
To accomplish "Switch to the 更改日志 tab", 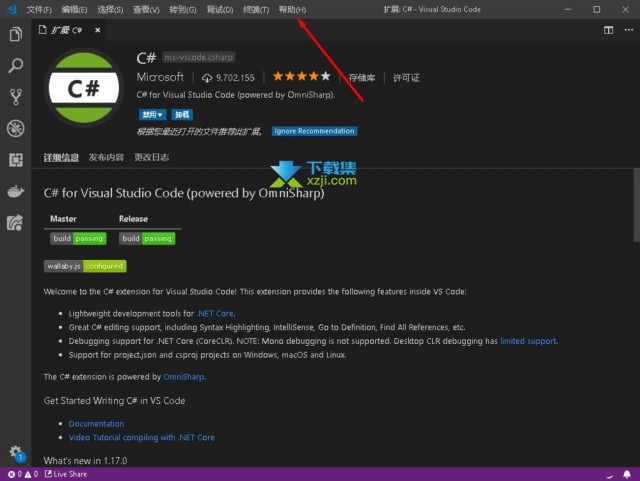I will pyautogui.click(x=151, y=157).
